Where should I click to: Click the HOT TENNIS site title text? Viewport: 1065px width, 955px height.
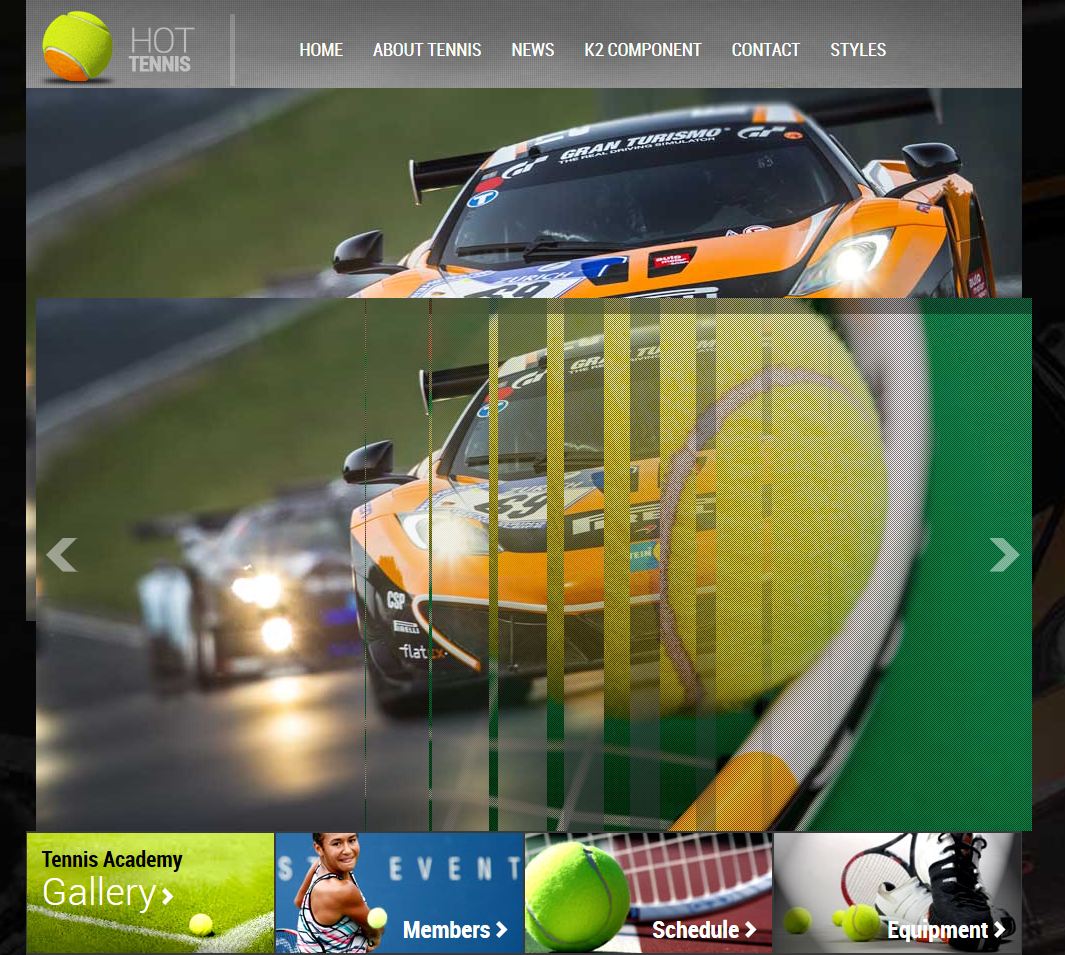coord(162,50)
